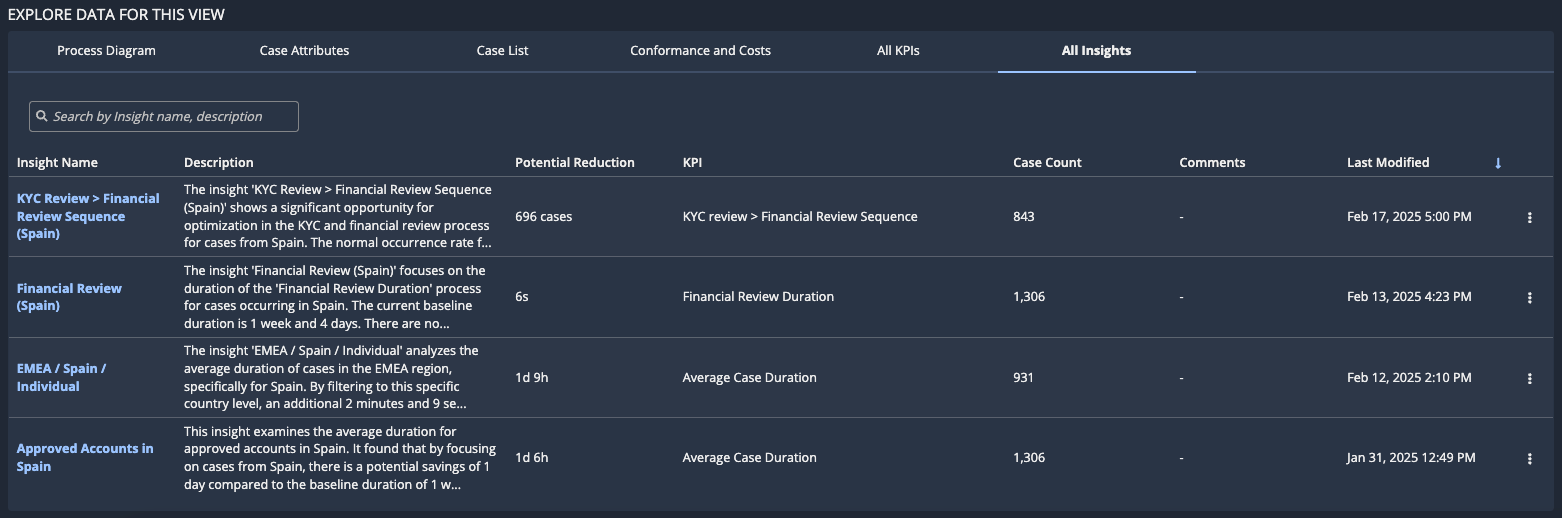The image size is (1562, 518).
Task: Open the Case List tab
Action: coord(502,50)
